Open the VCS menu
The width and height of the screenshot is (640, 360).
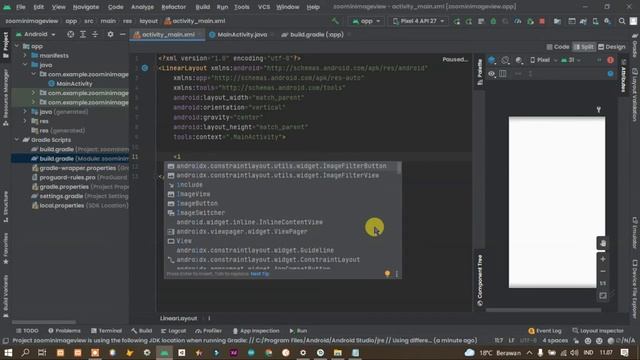click(x=264, y=7)
